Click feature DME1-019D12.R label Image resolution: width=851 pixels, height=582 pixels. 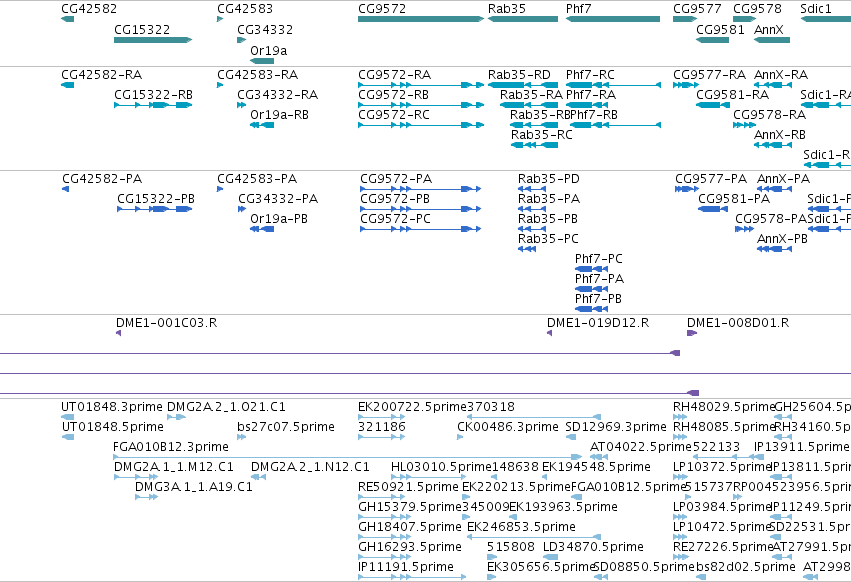(x=598, y=323)
